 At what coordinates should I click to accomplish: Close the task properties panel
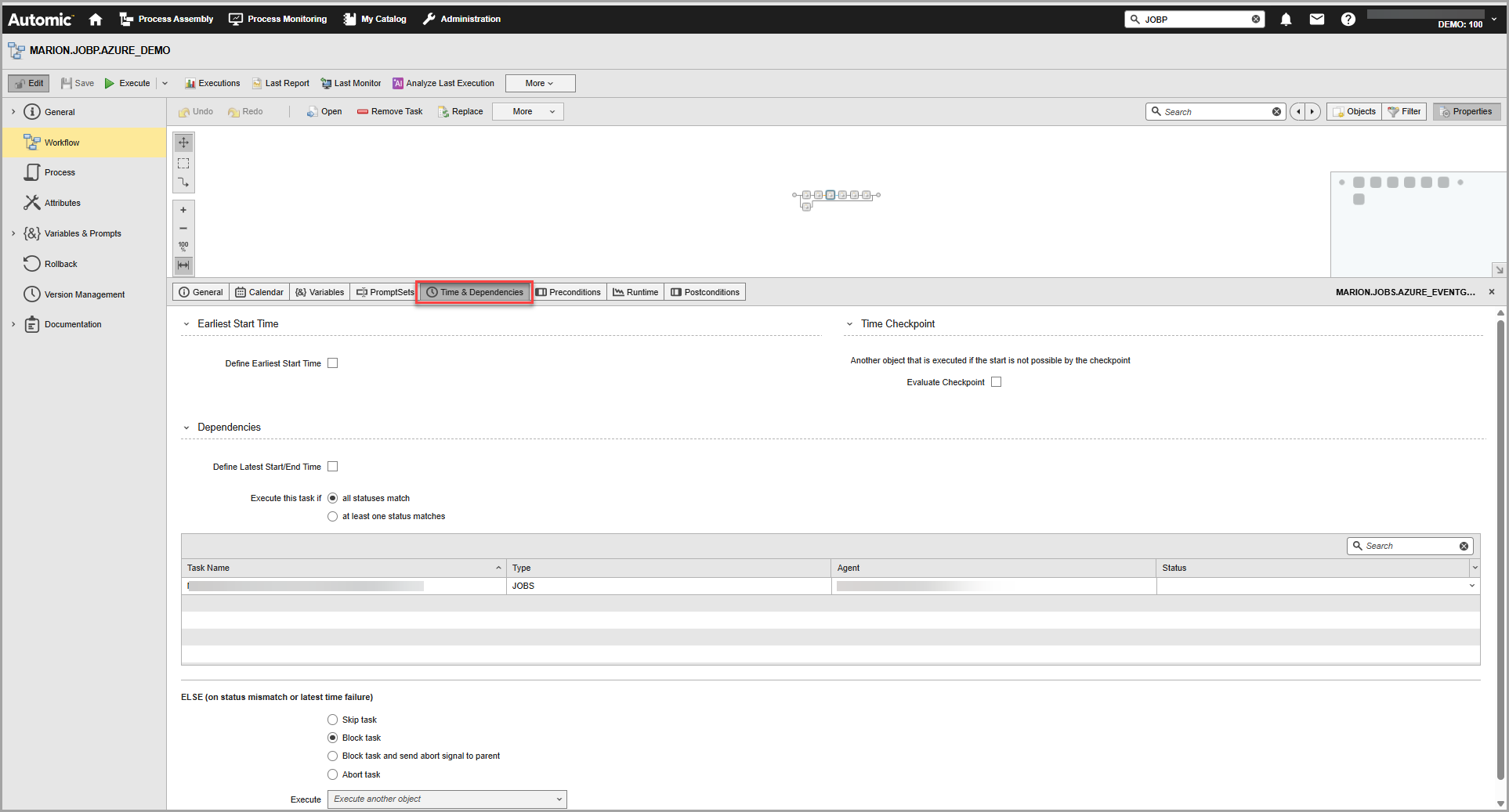click(x=1492, y=292)
